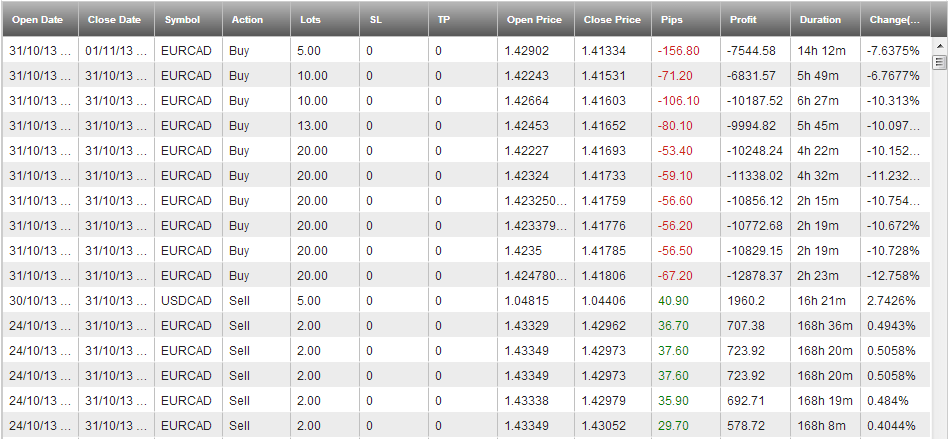Select the 168h 36m duration cell
The image size is (949, 439).
tap(826, 326)
